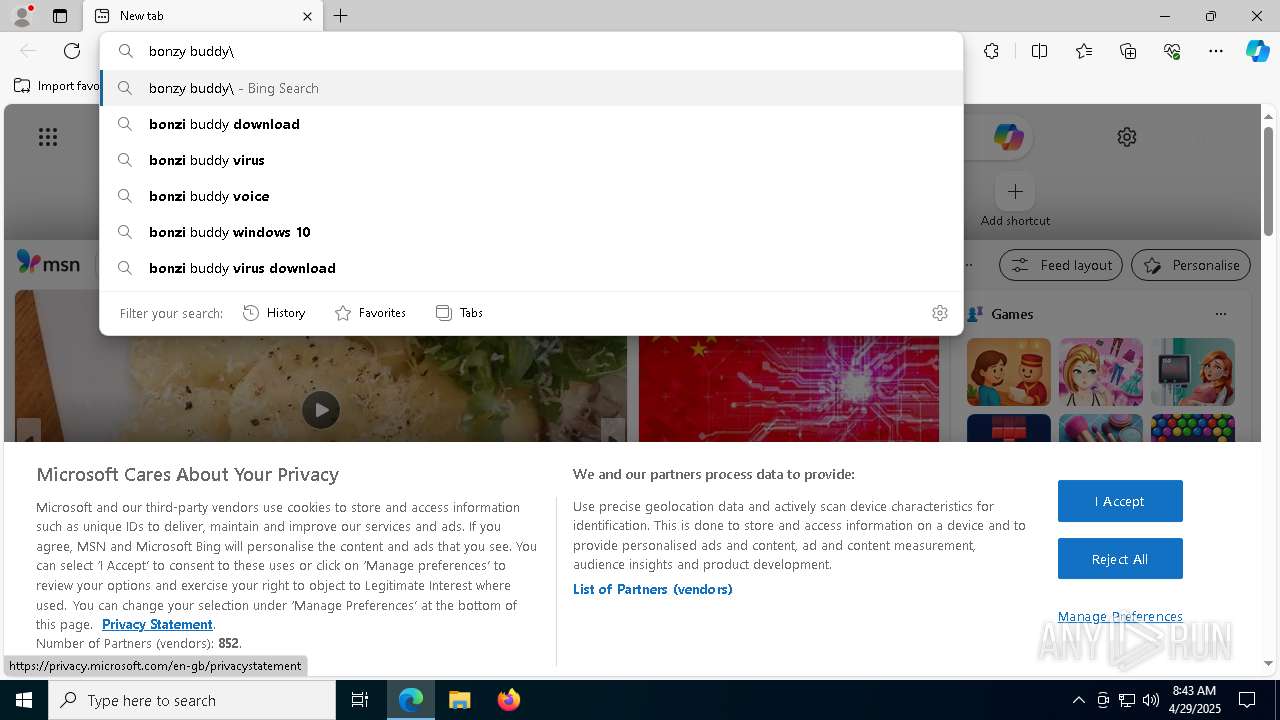Open the volume control tray icon
The height and width of the screenshot is (720, 1280).
point(1151,700)
